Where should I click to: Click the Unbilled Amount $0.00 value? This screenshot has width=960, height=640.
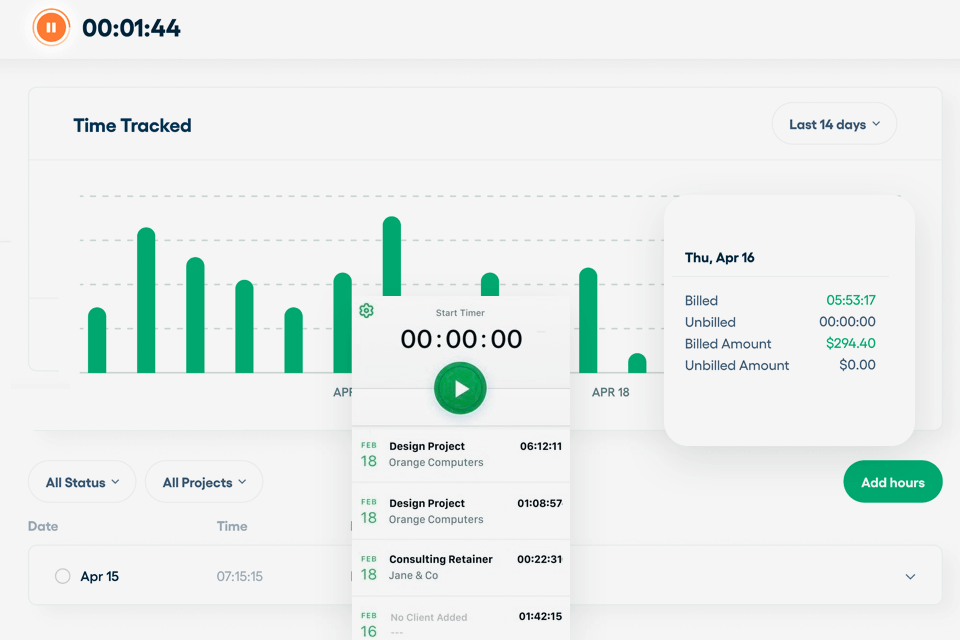pyautogui.click(x=857, y=365)
